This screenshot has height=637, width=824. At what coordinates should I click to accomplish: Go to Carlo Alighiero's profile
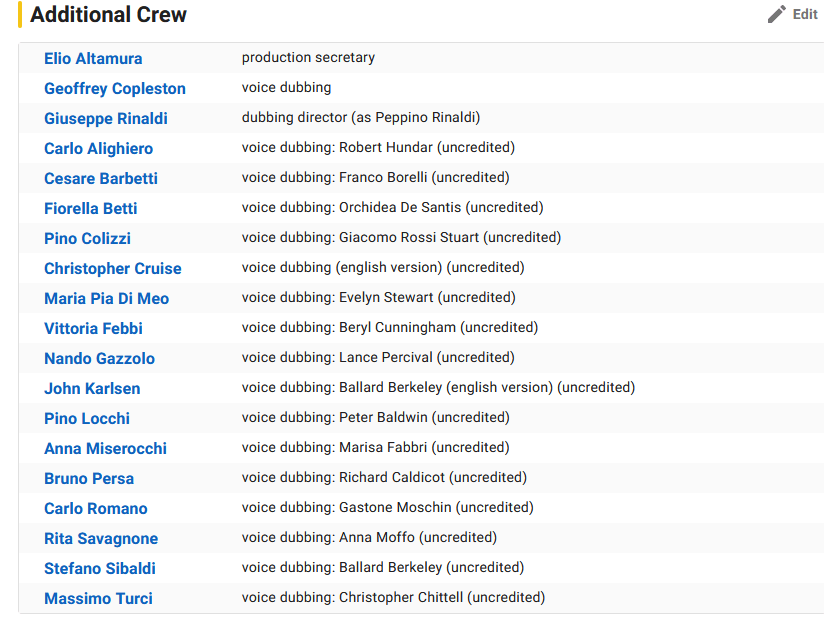click(99, 148)
